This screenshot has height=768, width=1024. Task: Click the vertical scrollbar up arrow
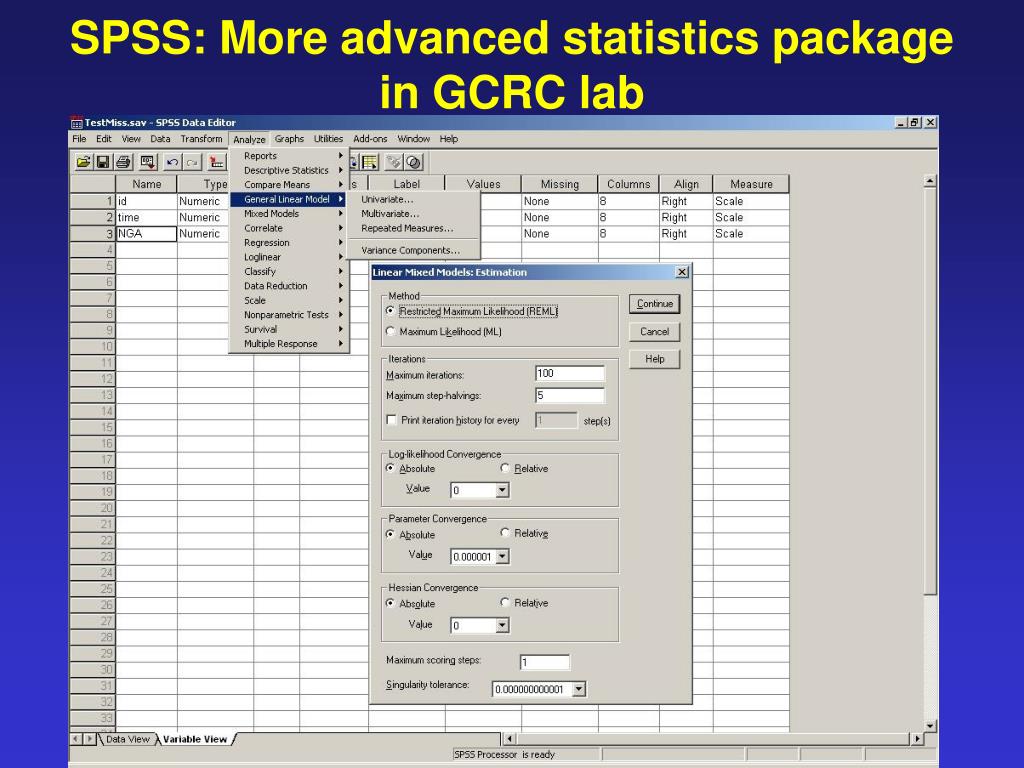click(931, 181)
